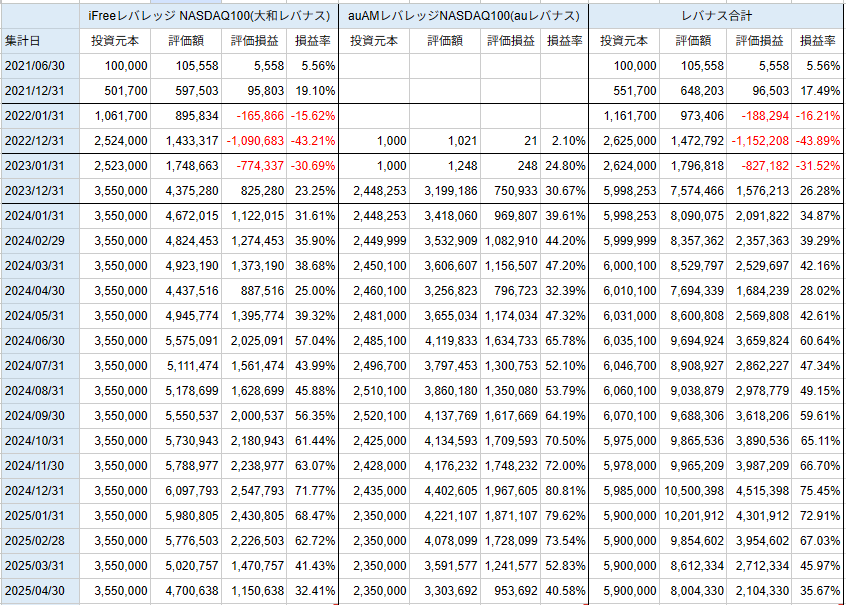
Task: Select date cell 2025/02/28
Action: [40, 541]
